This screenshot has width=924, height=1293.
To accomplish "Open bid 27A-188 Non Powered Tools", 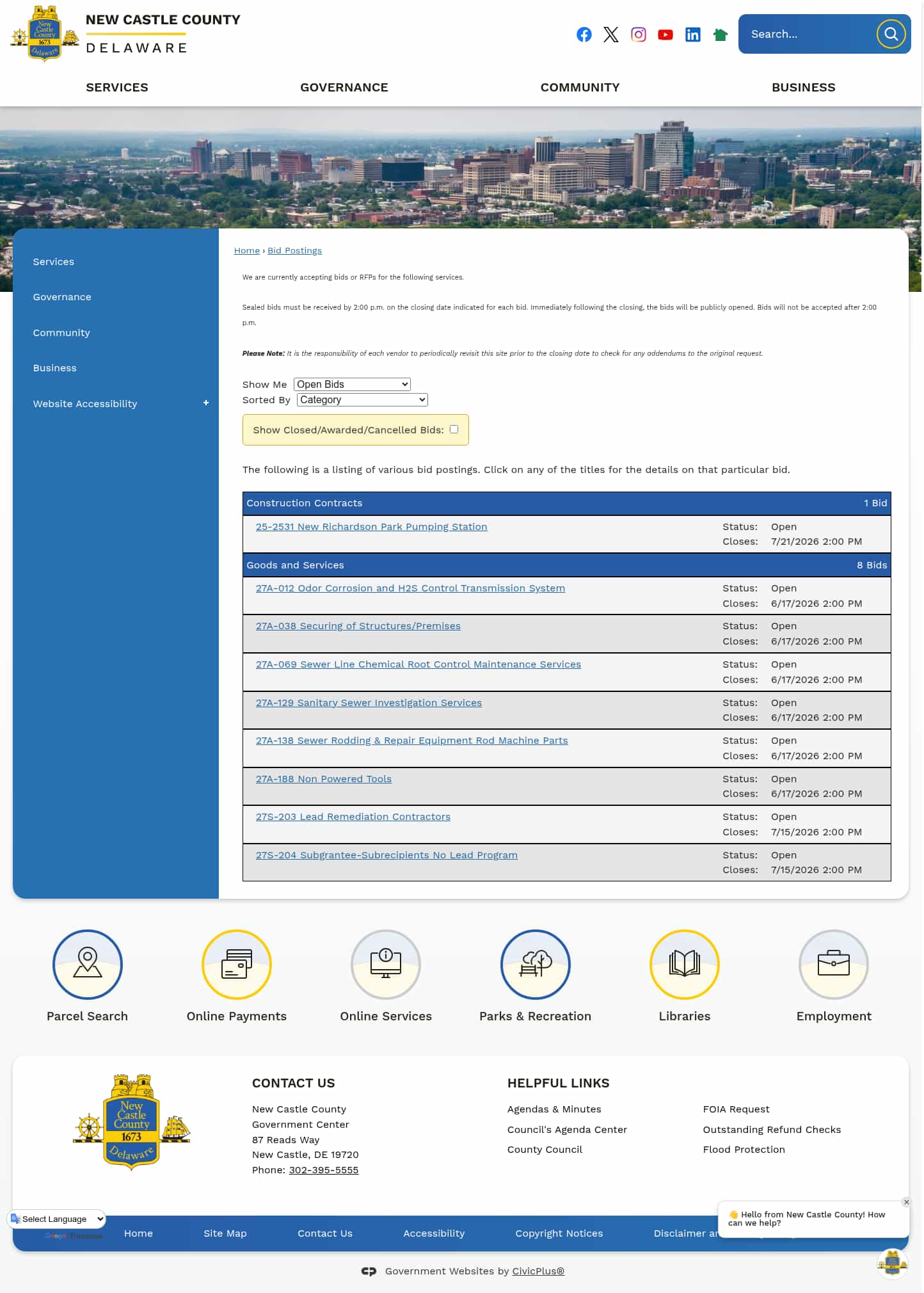I will 324,779.
